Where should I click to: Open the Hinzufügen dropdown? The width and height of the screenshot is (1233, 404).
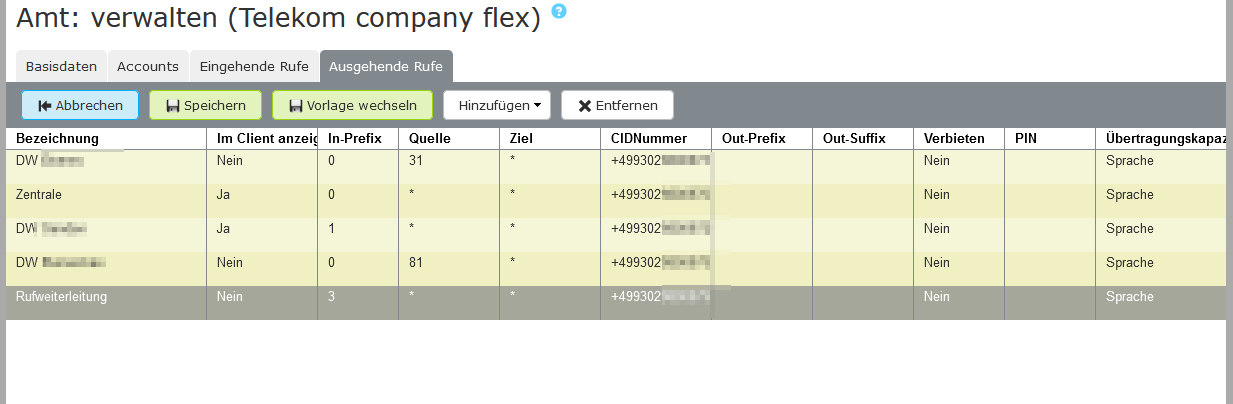(x=497, y=105)
